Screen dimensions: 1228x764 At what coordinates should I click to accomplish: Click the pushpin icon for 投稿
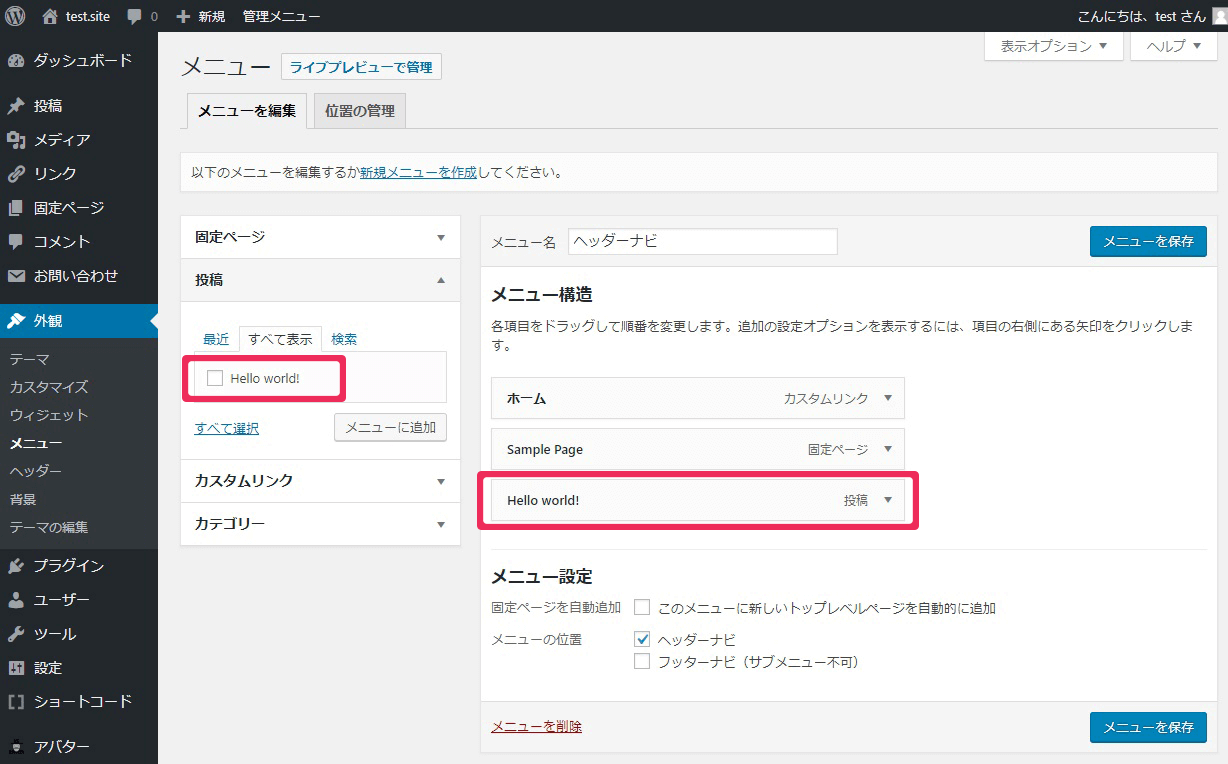coord(16,106)
